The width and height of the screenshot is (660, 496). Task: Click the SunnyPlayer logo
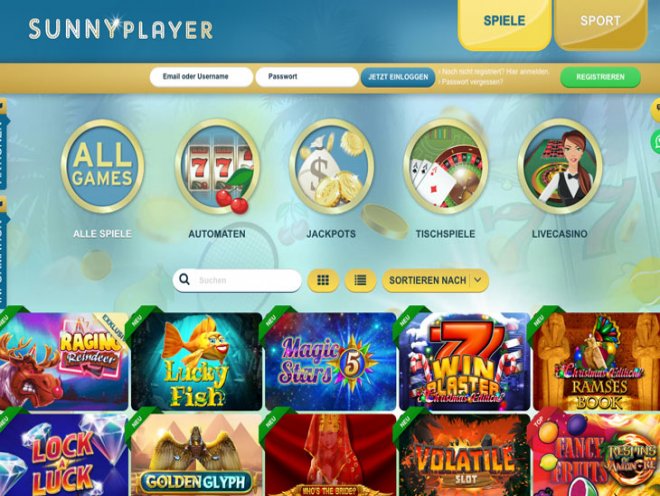pyautogui.click(x=121, y=29)
